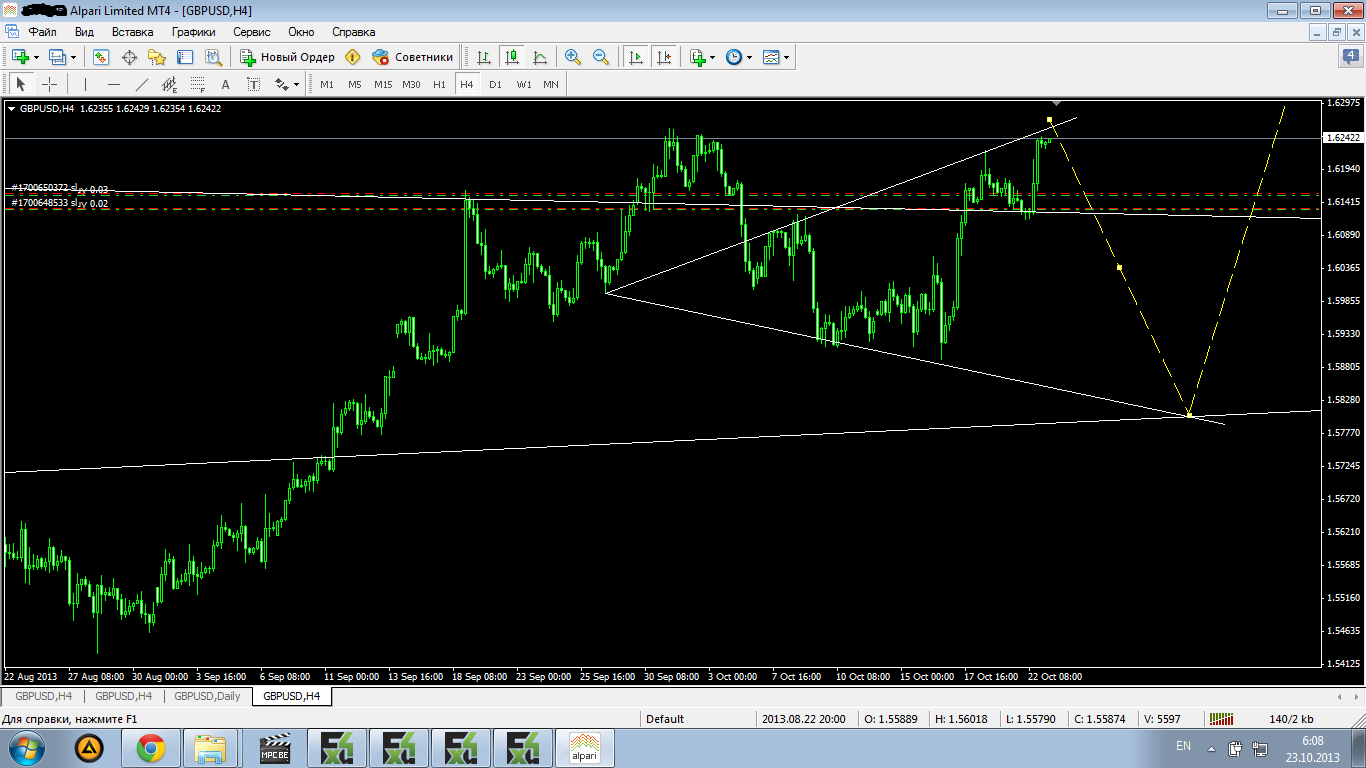This screenshot has width=1366, height=768.
Task: Open the Вид menu
Action: click(x=84, y=32)
